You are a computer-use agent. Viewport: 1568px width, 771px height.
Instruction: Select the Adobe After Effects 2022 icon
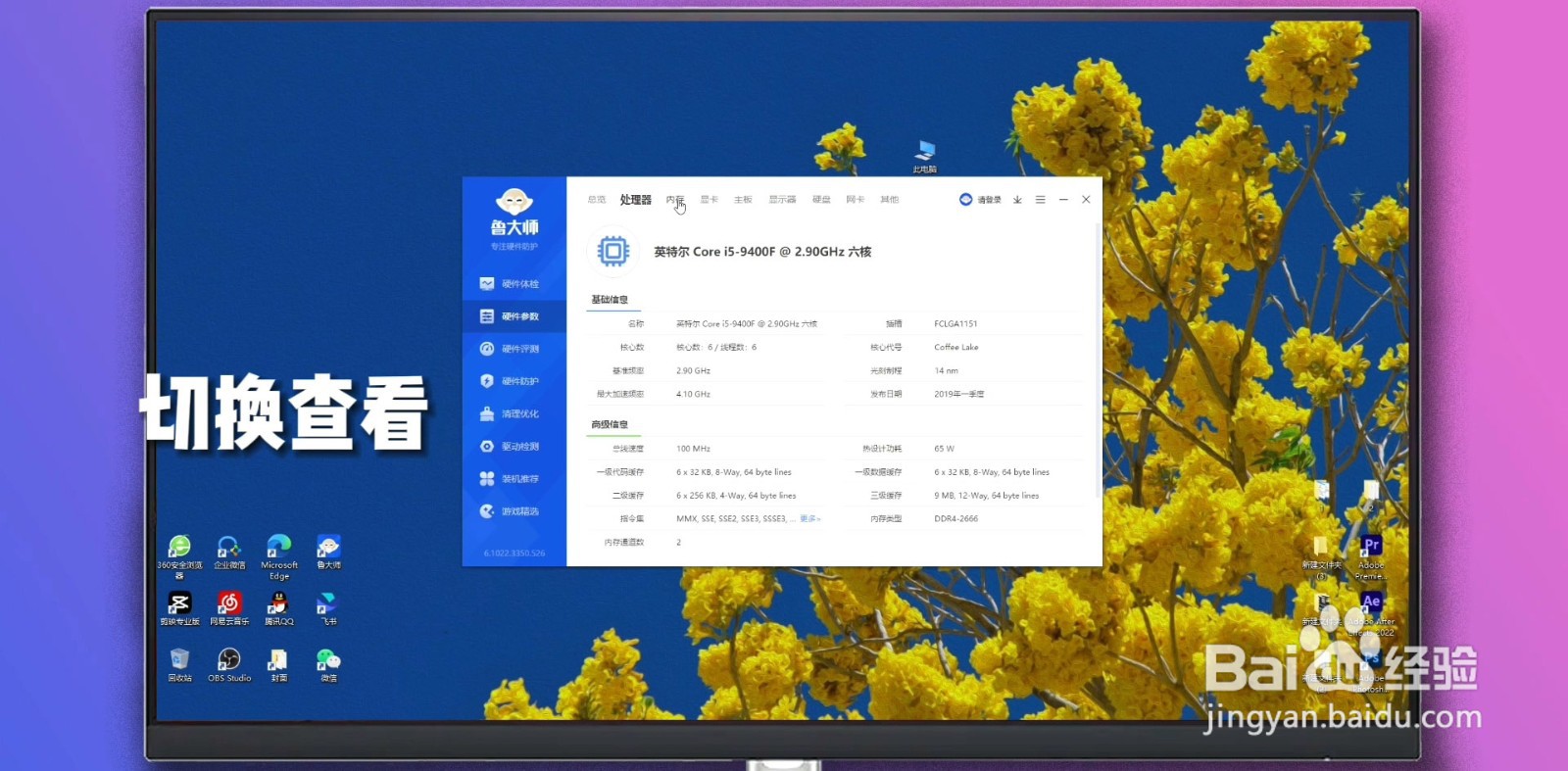pos(1371,613)
